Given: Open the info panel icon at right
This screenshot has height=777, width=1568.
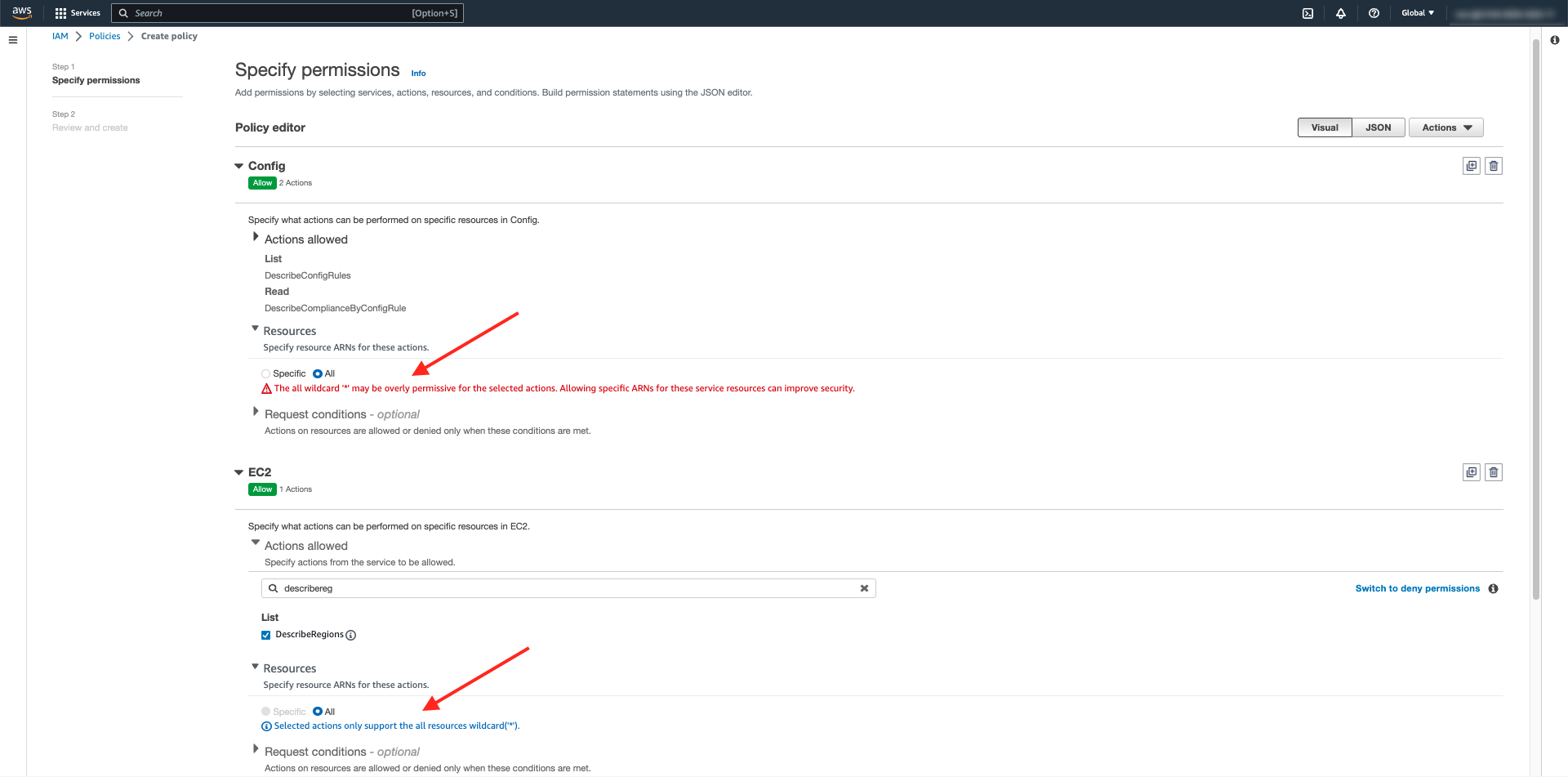Looking at the screenshot, I should 1554,39.
